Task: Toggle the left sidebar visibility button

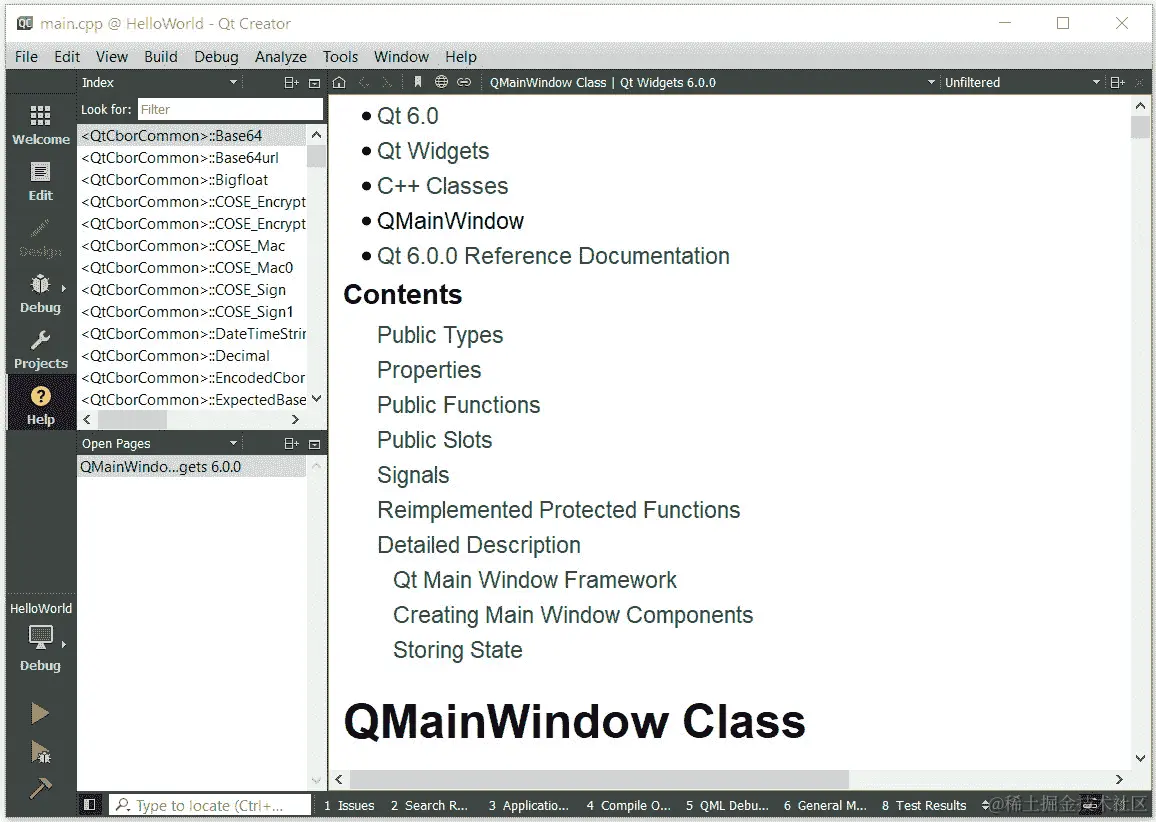Action: [89, 805]
